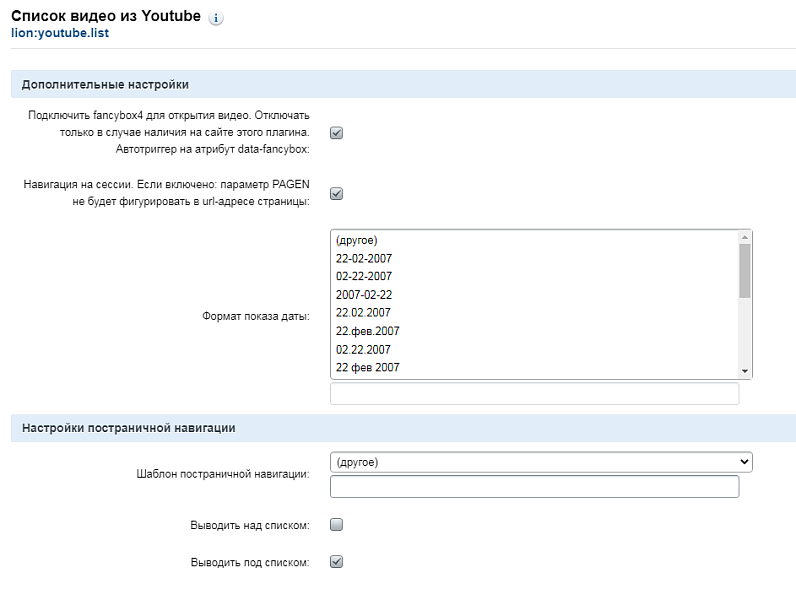This screenshot has width=796, height=600.
Task: Click the info icon beside the title
Action: tap(217, 19)
